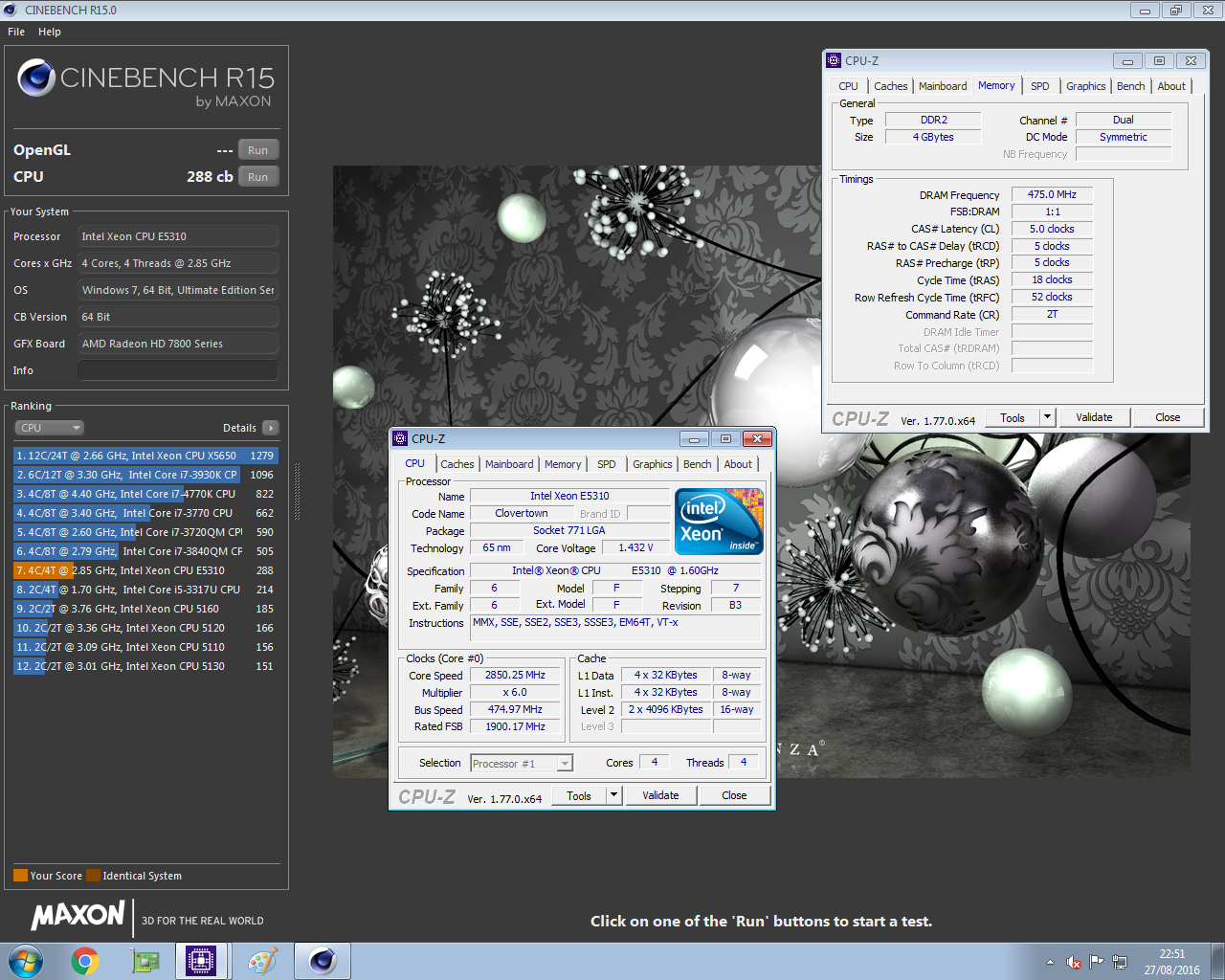Switch to Cinebench taskbar icon
The image size is (1225, 980).
click(x=322, y=961)
